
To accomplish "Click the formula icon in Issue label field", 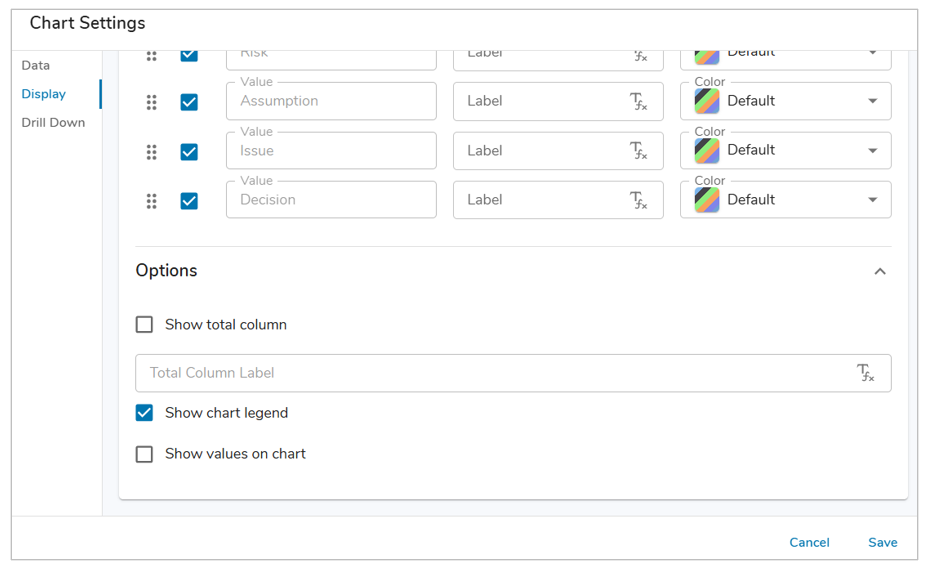I will (x=639, y=151).
